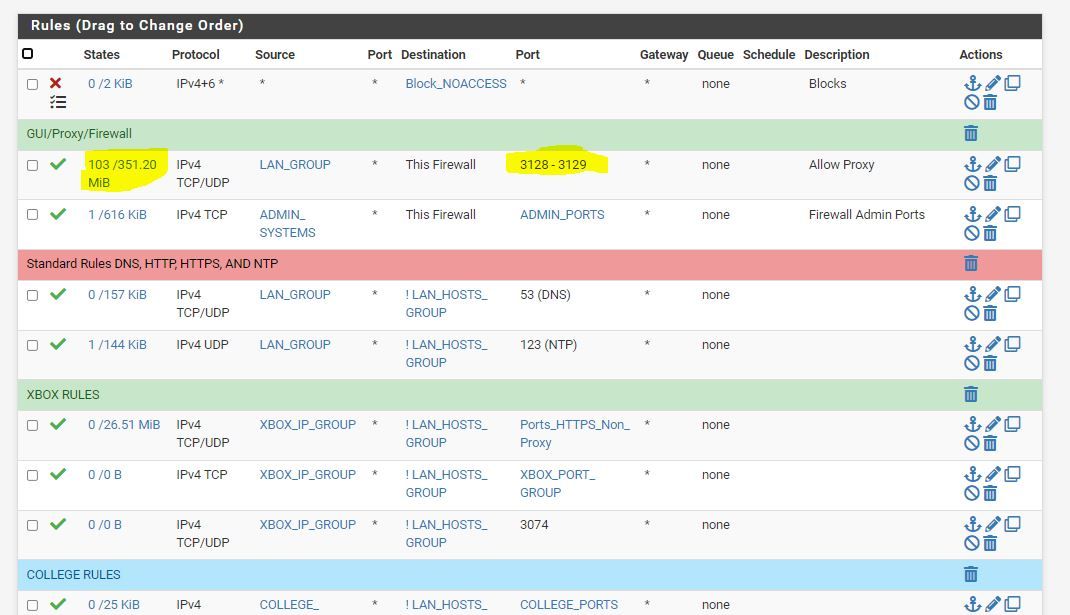Delete the COLLEGE RULES separator
This screenshot has height=615, width=1070.
point(971,574)
